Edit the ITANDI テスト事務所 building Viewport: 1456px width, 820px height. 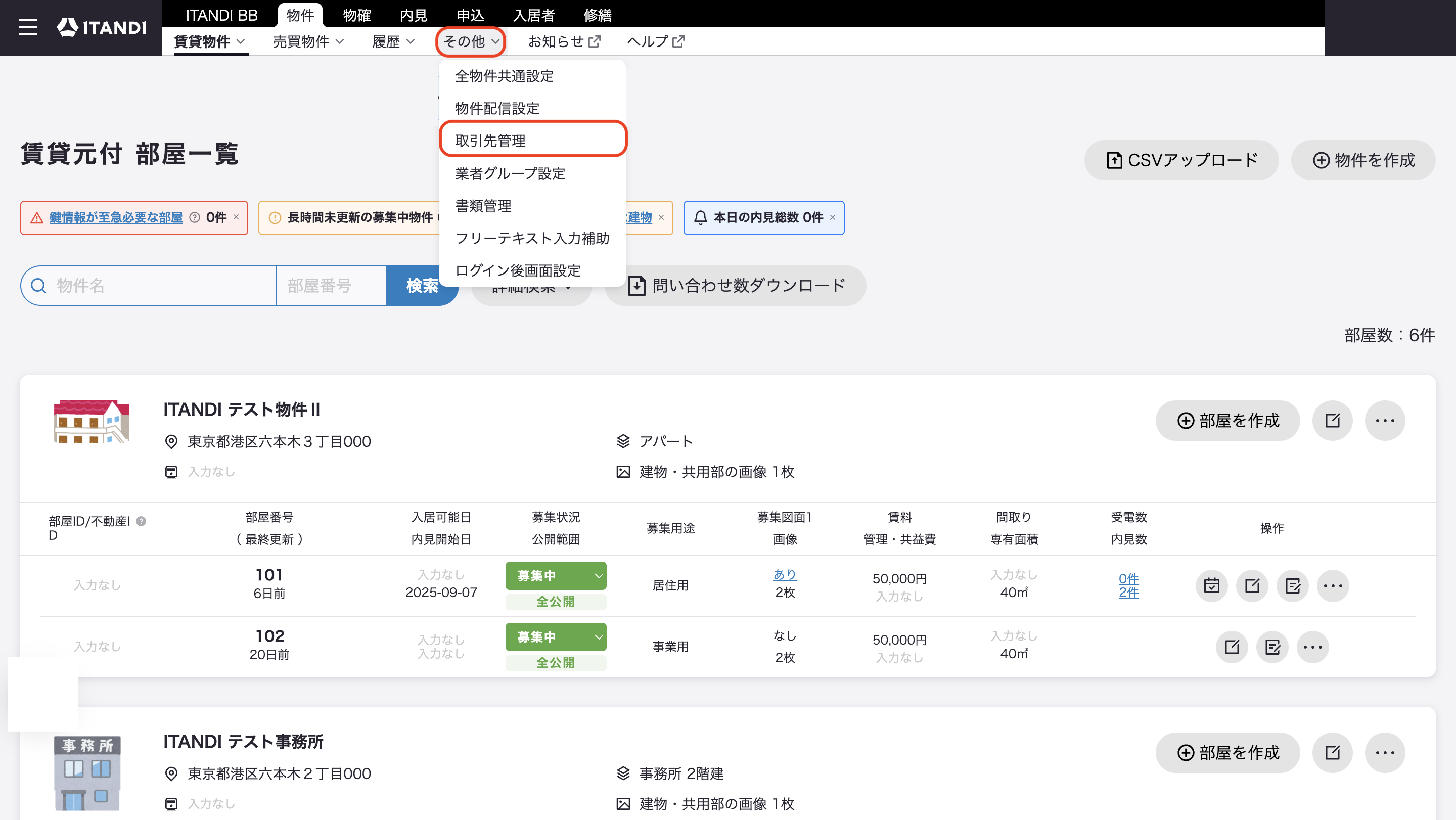1332,753
